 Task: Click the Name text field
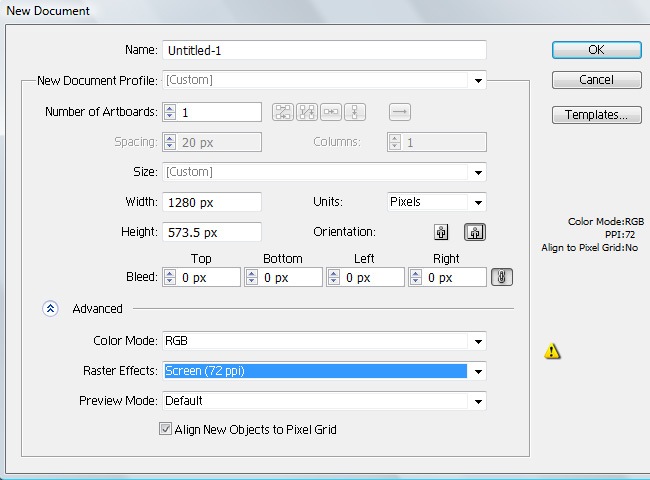323,50
